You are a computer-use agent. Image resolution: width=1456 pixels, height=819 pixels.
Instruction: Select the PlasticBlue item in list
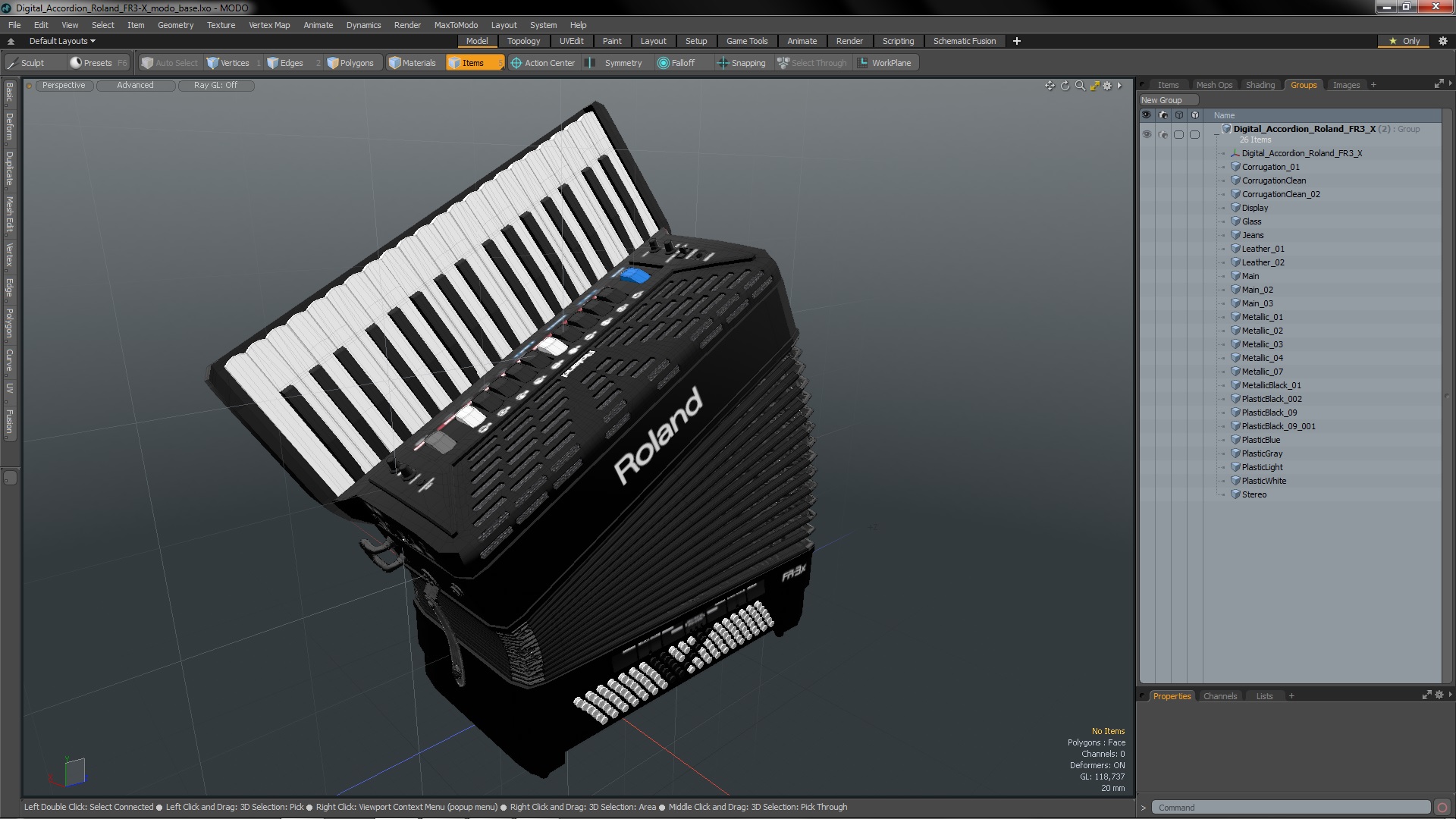pyautogui.click(x=1260, y=440)
